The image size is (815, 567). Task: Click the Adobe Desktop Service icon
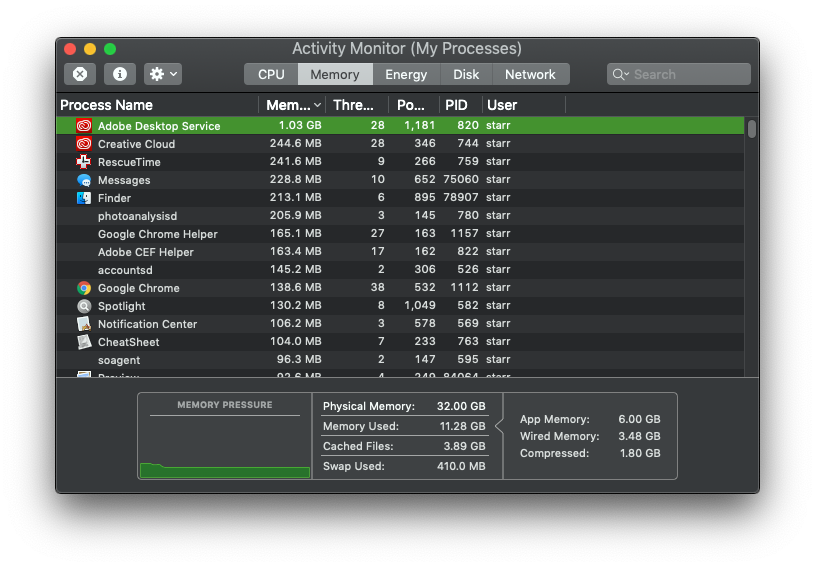pos(84,125)
